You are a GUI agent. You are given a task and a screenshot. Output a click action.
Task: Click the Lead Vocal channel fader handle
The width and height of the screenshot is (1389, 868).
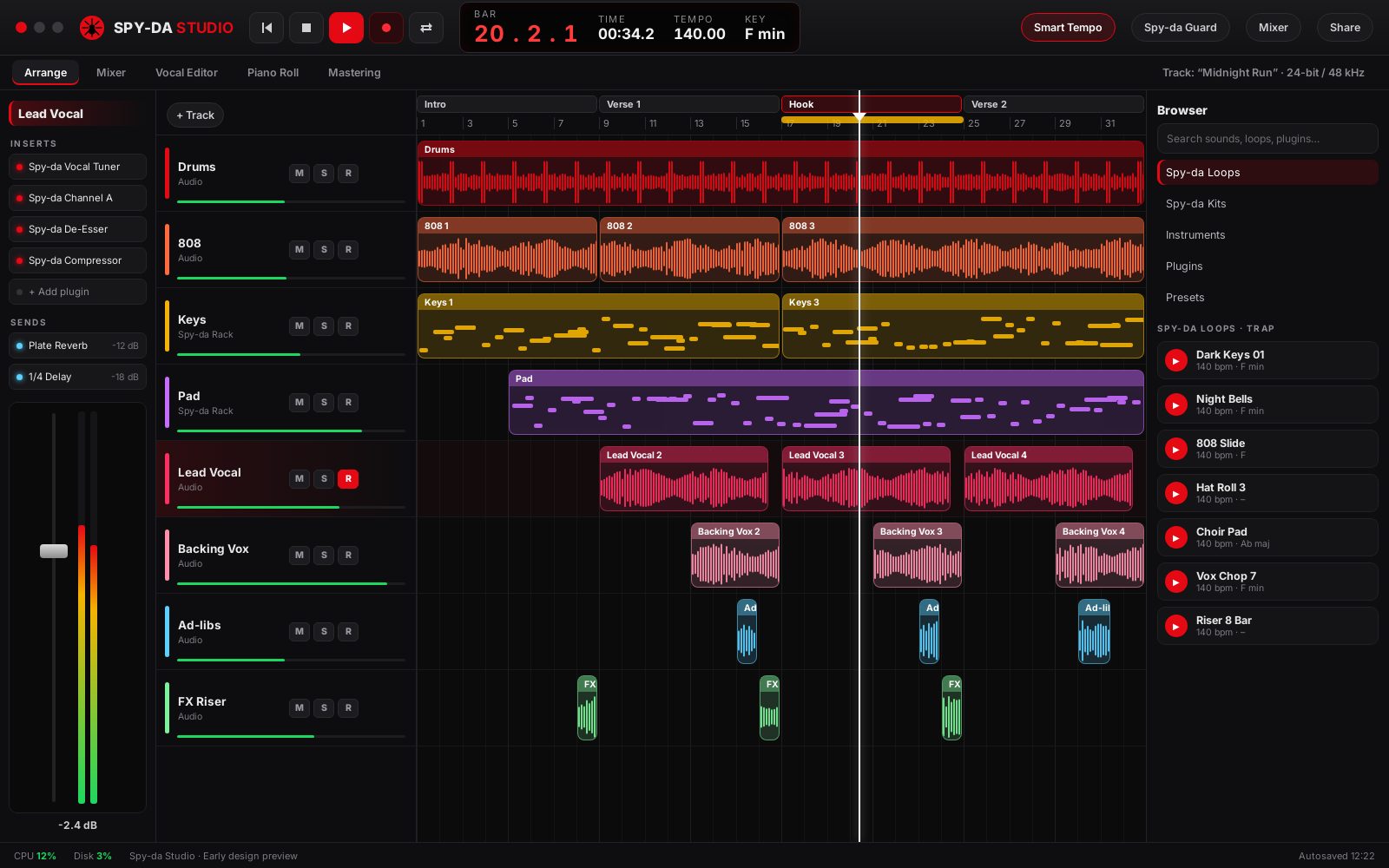pos(54,551)
